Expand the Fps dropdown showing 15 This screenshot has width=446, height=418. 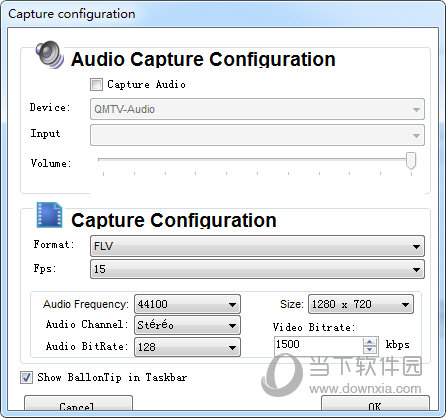(x=257, y=269)
